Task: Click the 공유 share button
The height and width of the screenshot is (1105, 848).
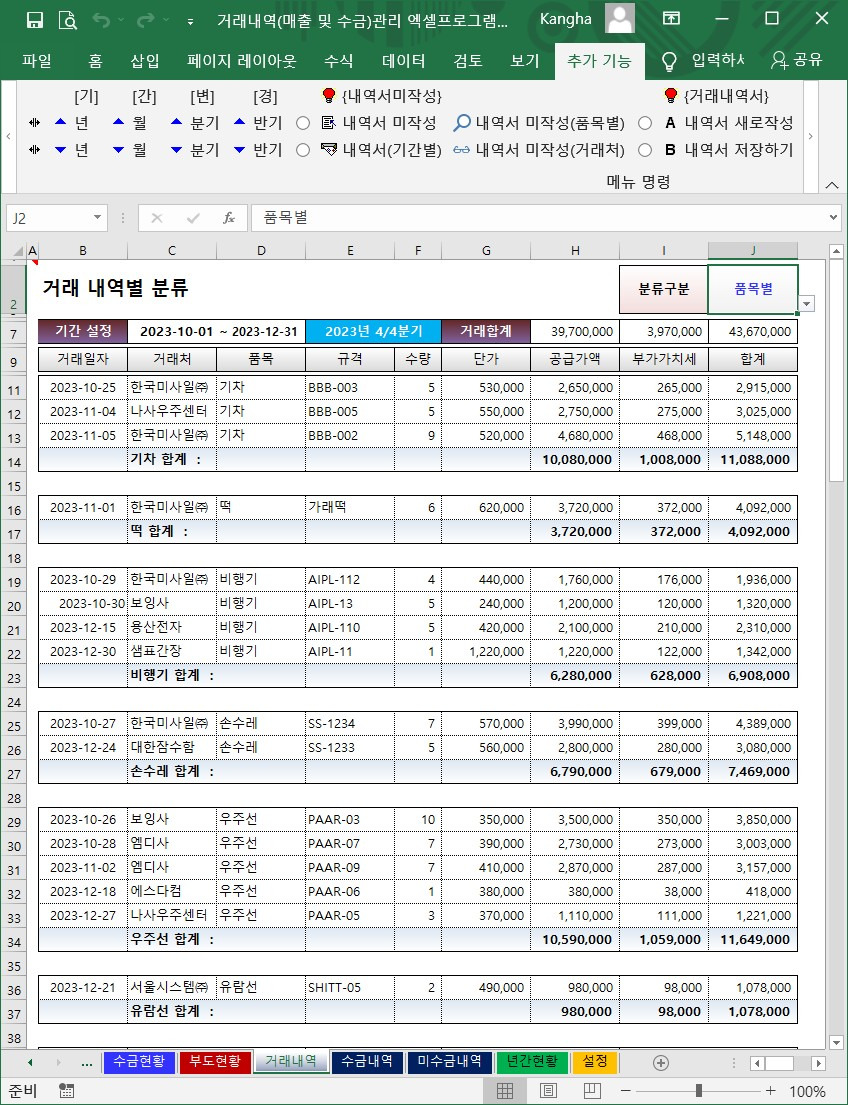Action: 797,60
